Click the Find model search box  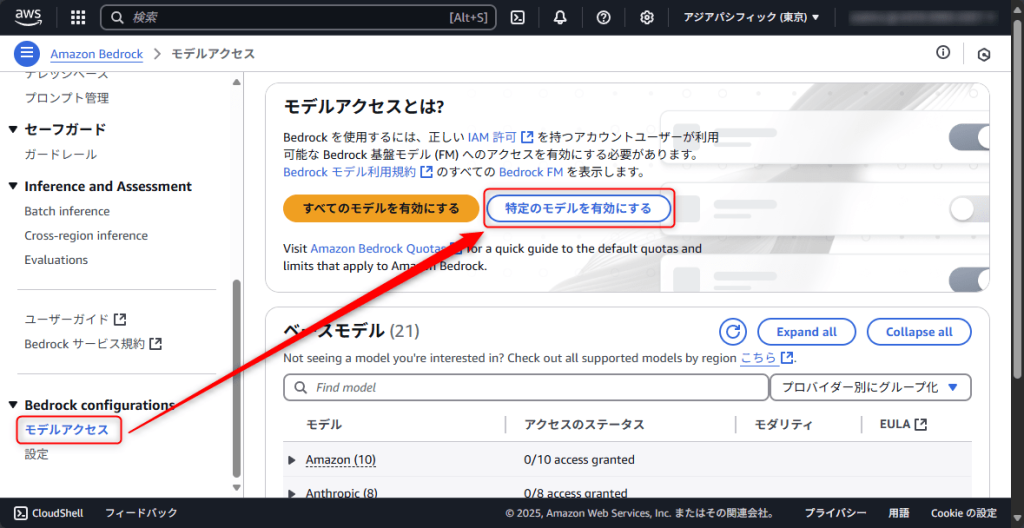526,388
